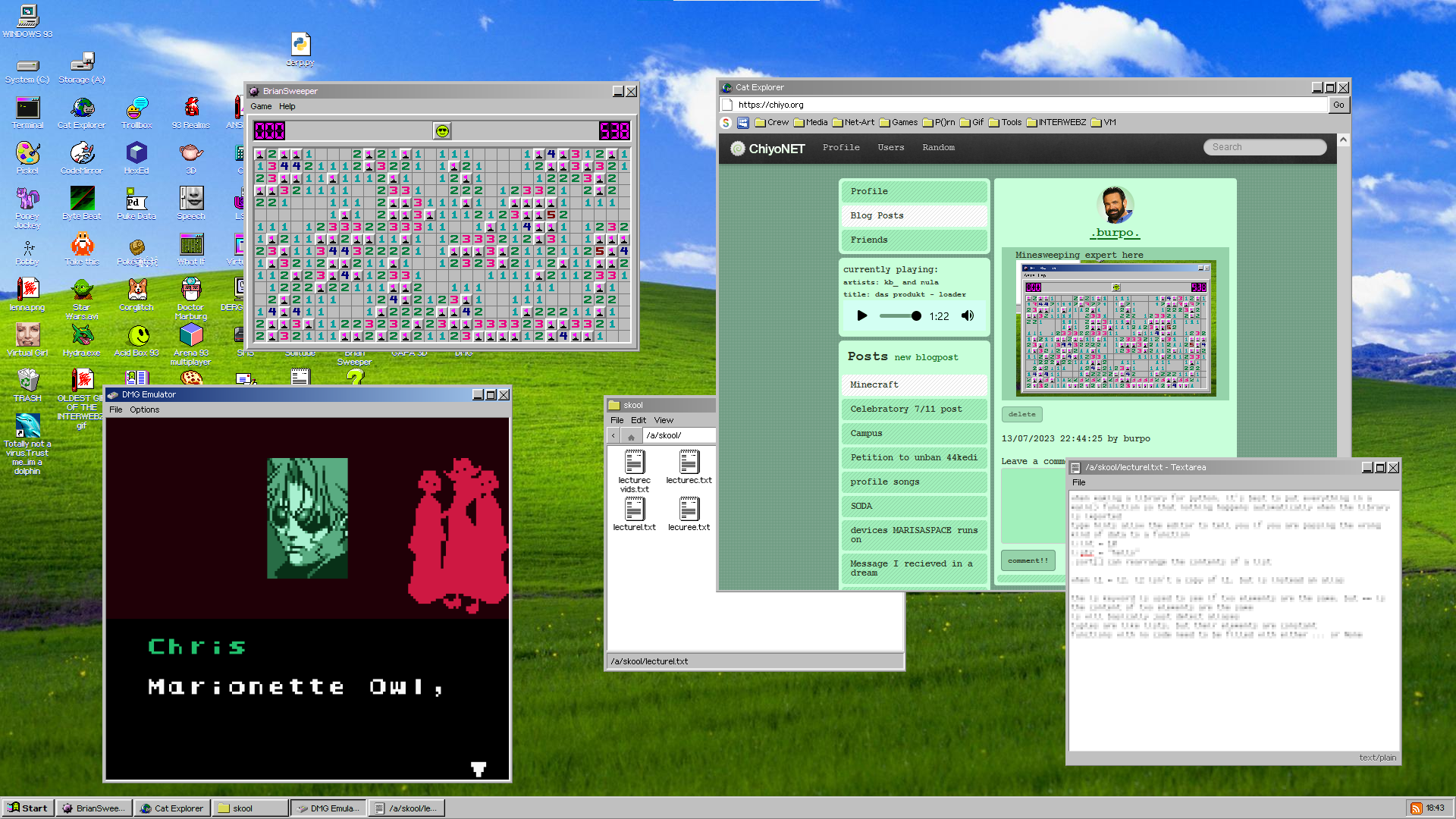Launch Poney Jockey icon

(27, 209)
